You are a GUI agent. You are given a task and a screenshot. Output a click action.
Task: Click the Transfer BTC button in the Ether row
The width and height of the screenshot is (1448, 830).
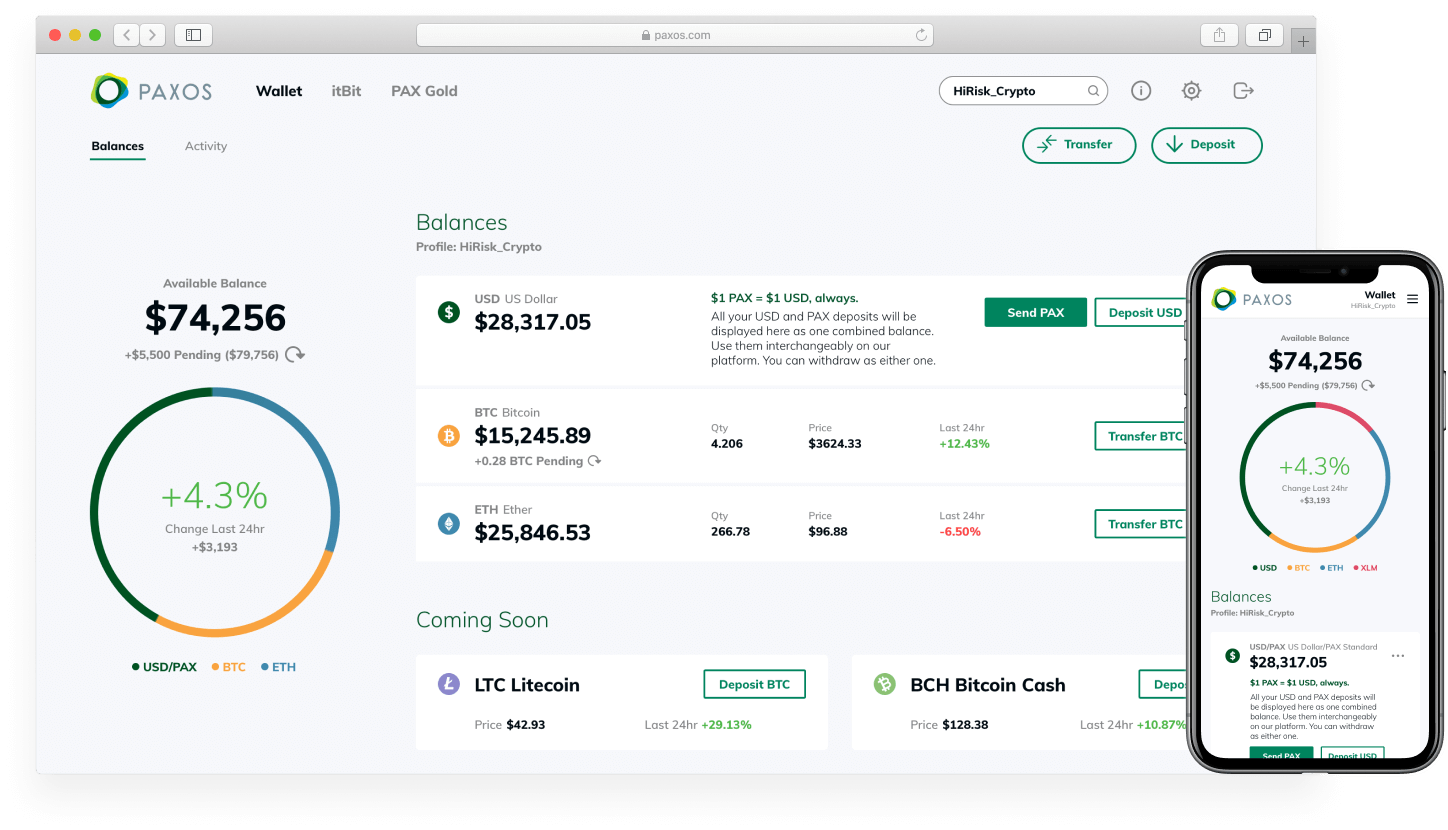[1143, 524]
